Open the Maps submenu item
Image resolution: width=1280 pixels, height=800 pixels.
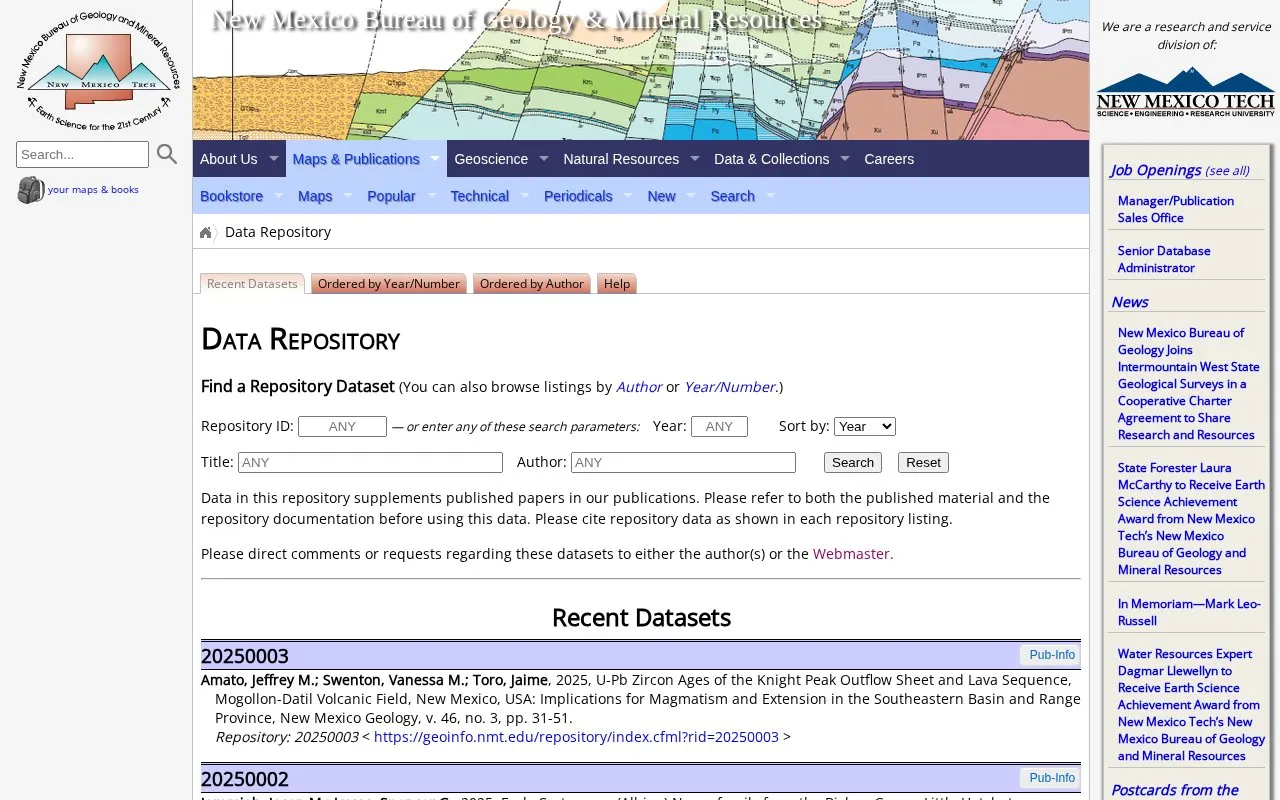pyautogui.click(x=315, y=196)
